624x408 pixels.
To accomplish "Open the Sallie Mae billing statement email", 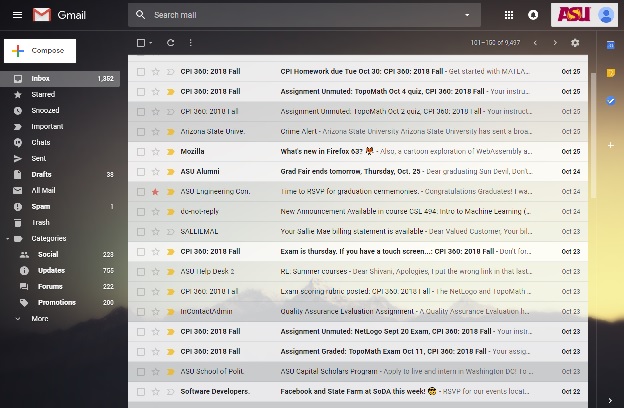I will [x=358, y=232].
